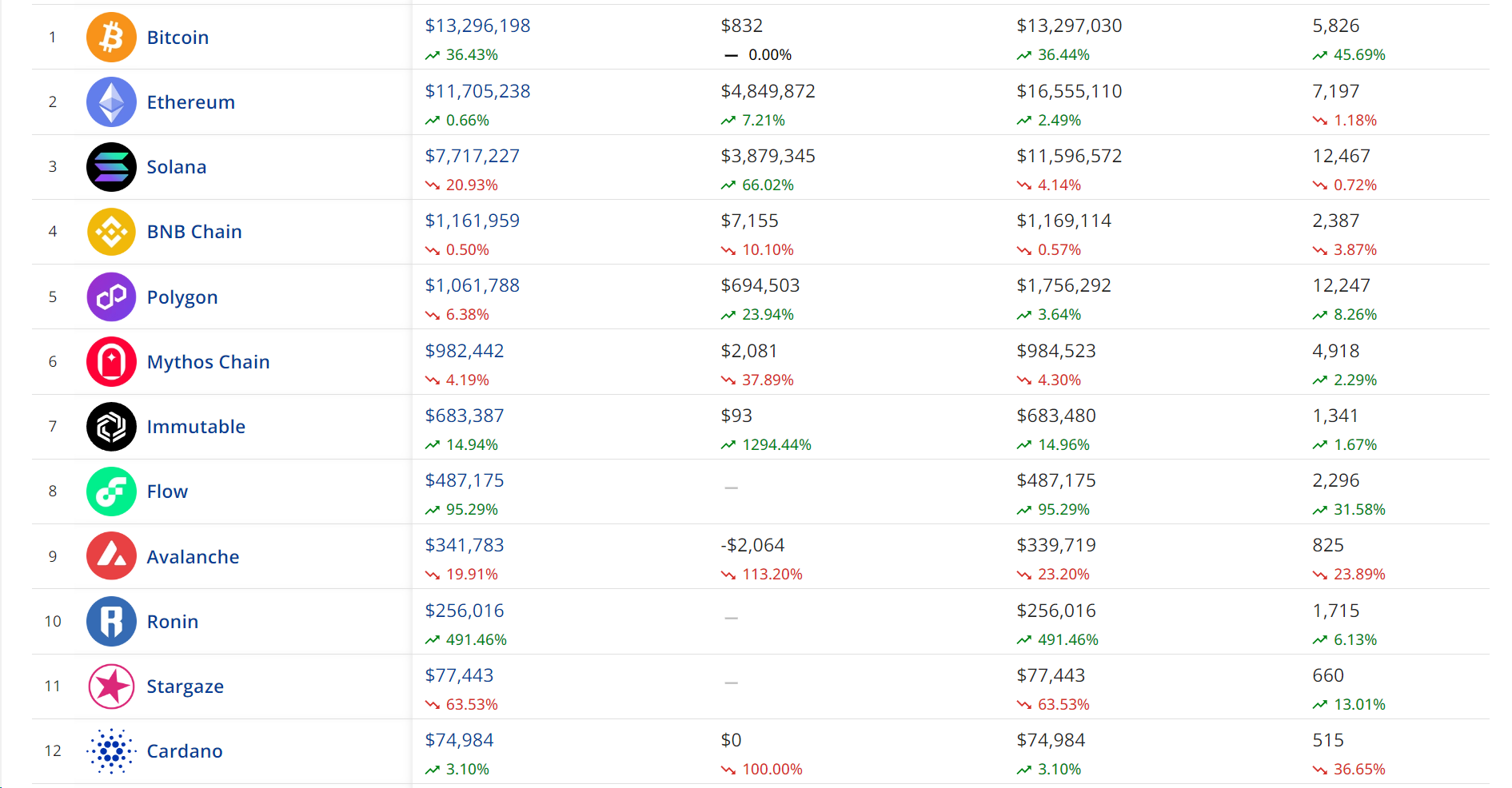
Task: Click Immutable sales value $683,387
Action: [465, 416]
